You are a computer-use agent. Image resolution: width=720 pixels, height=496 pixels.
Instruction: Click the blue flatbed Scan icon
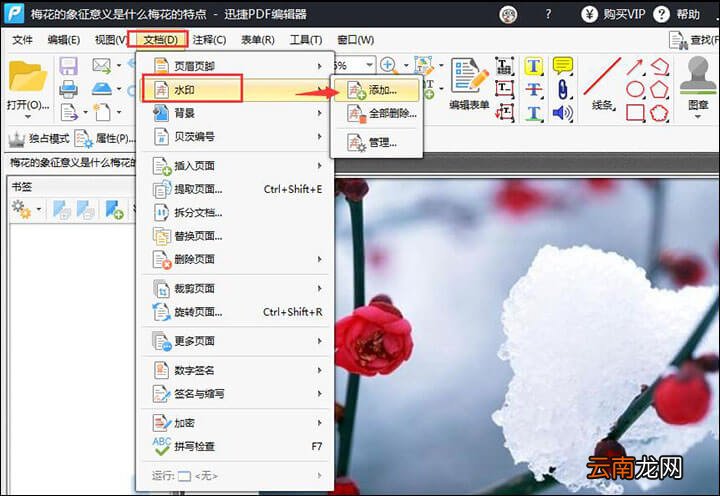(x=101, y=88)
